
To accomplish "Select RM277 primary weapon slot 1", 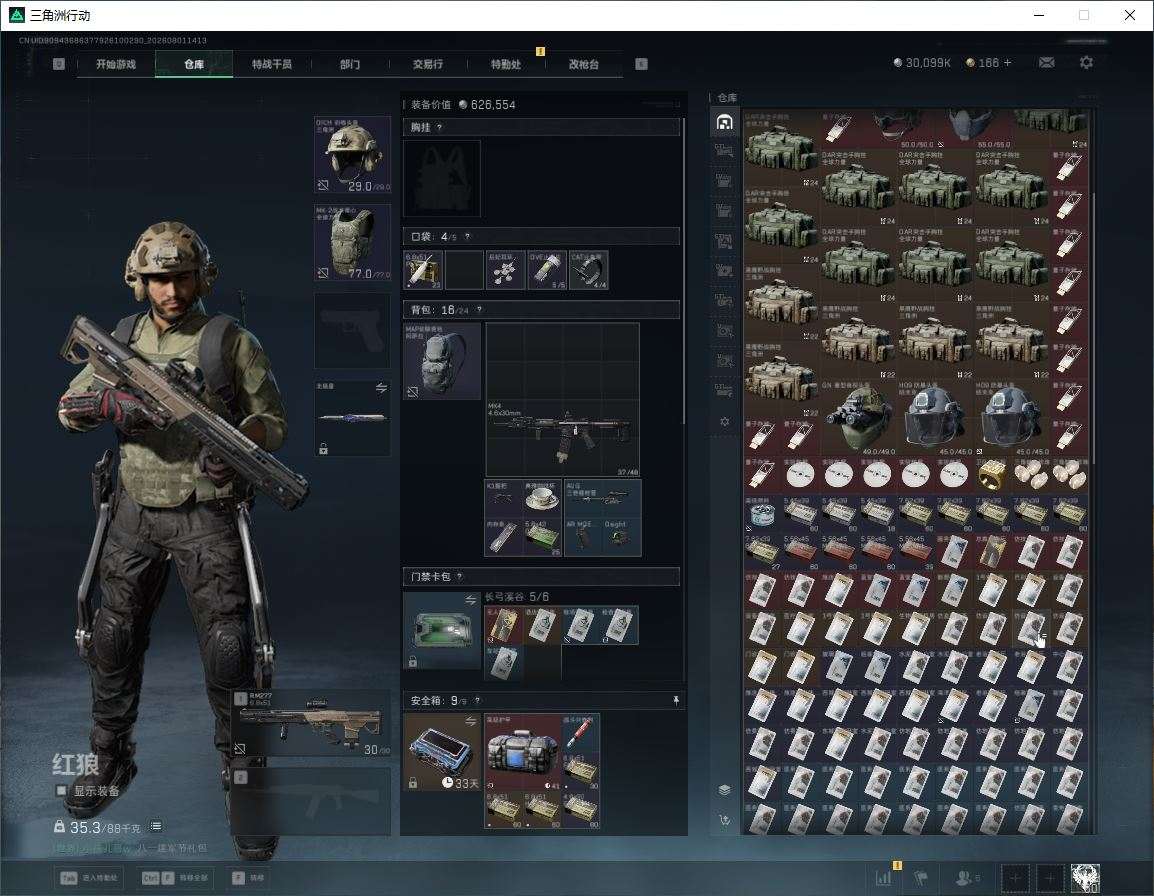I will coord(311,724).
